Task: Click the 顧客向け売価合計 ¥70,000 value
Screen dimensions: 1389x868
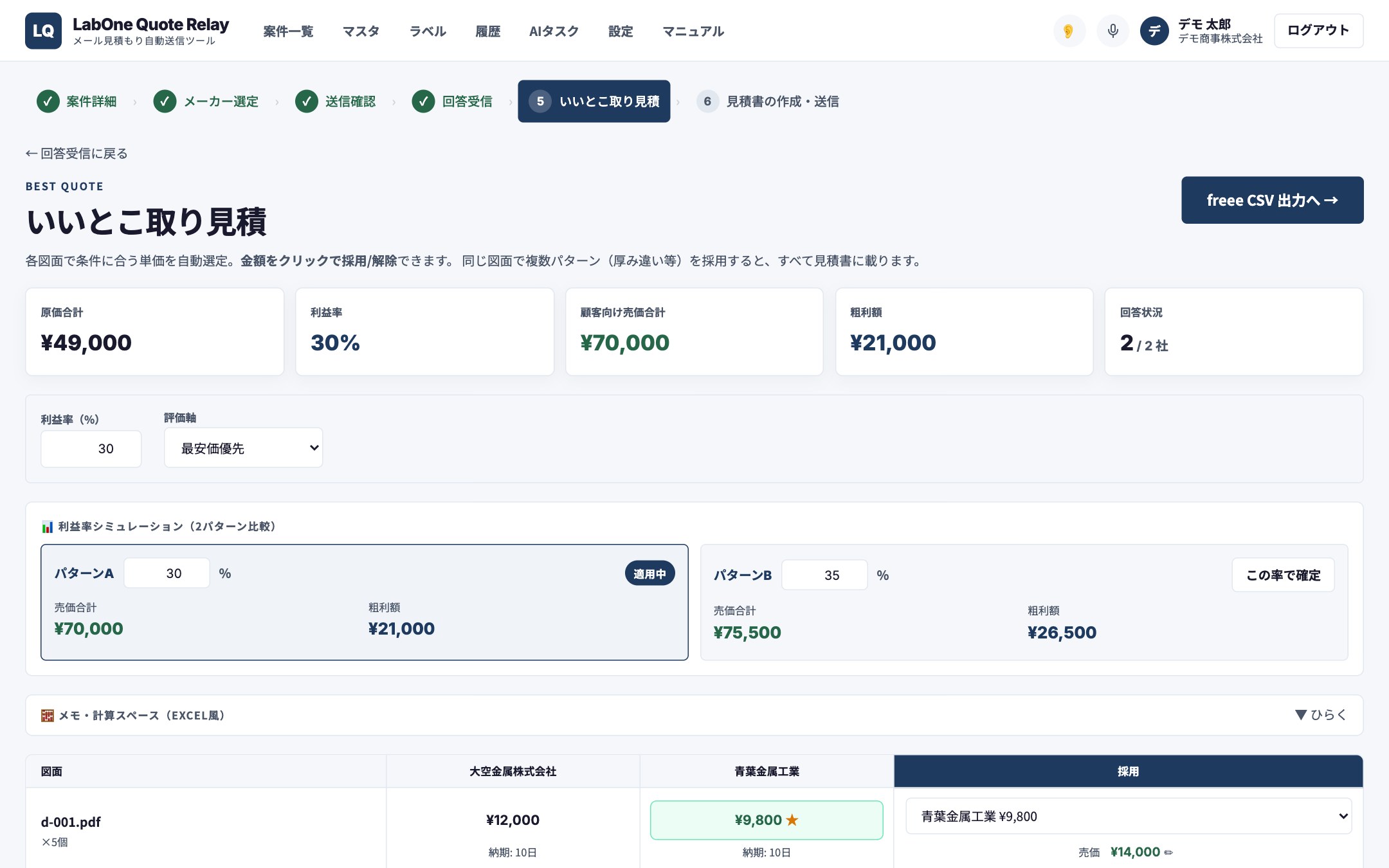Action: [624, 343]
